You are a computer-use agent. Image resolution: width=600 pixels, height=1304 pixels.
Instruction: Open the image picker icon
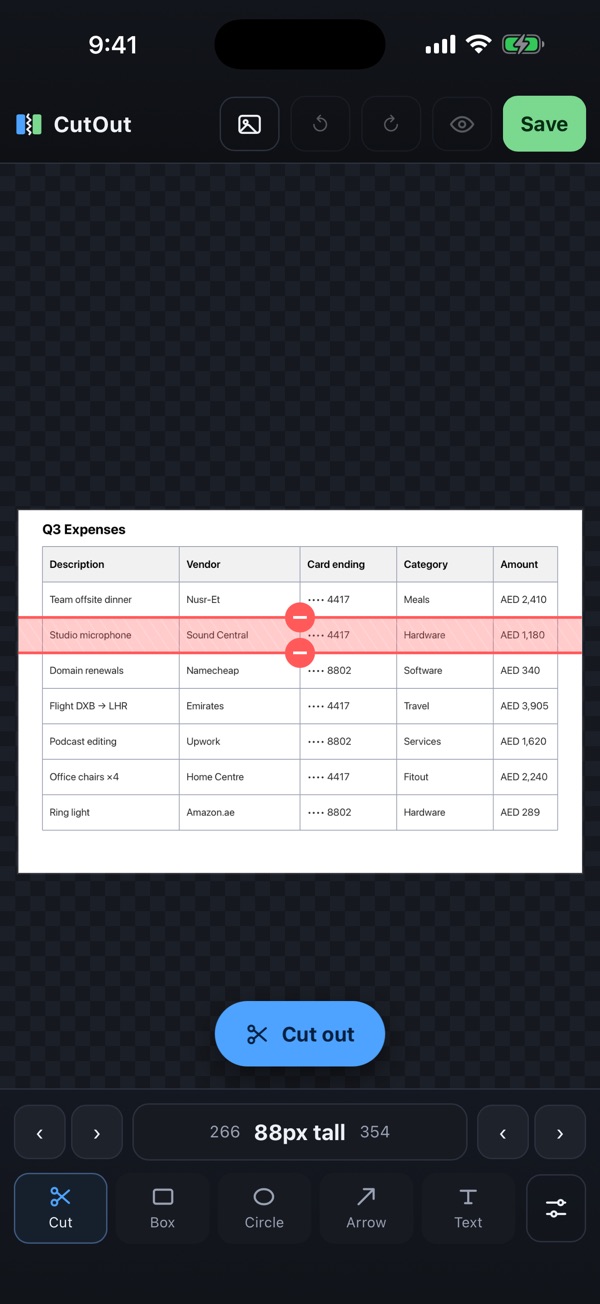(249, 124)
